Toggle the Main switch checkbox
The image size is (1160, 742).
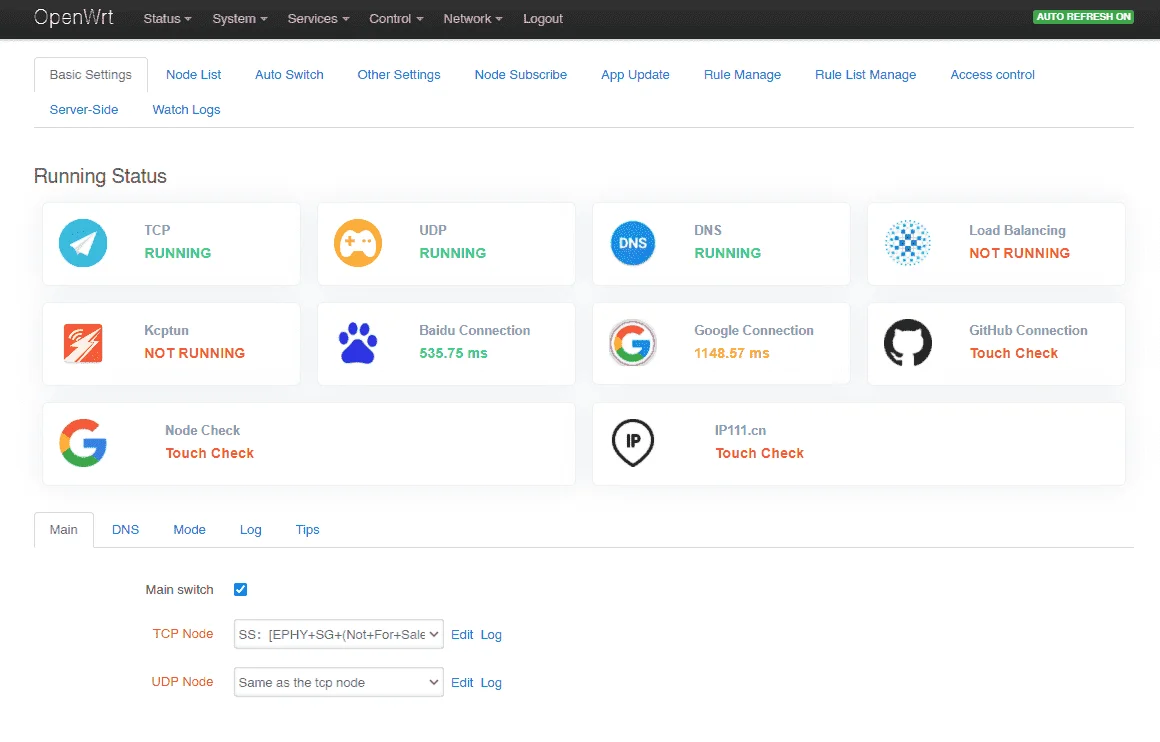pos(240,590)
